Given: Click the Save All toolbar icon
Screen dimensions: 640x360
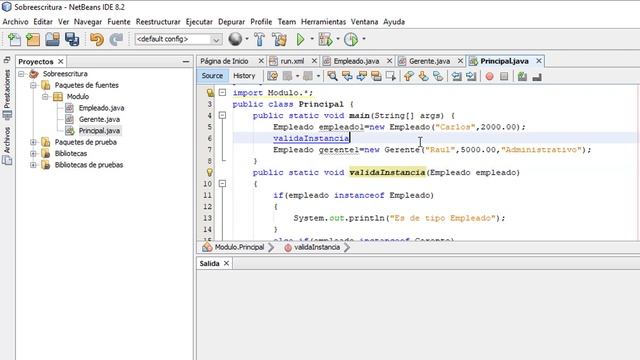Looking at the screenshot, I should click(72, 40).
